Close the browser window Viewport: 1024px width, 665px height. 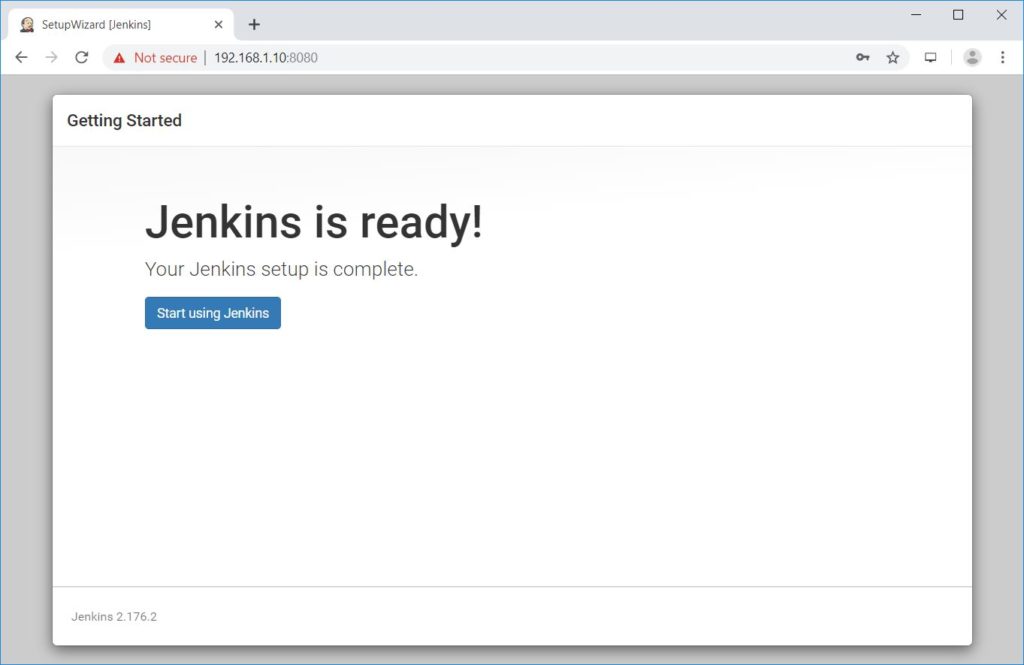point(1001,14)
